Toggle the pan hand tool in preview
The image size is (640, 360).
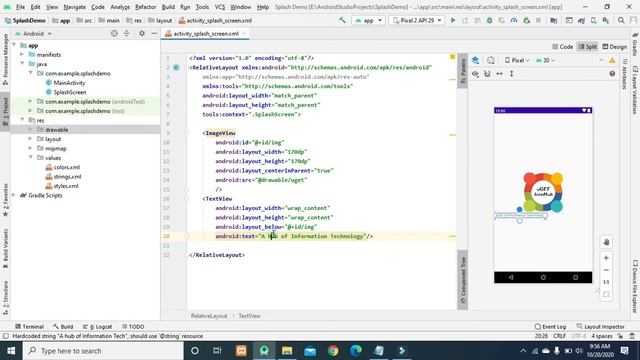click(606, 242)
